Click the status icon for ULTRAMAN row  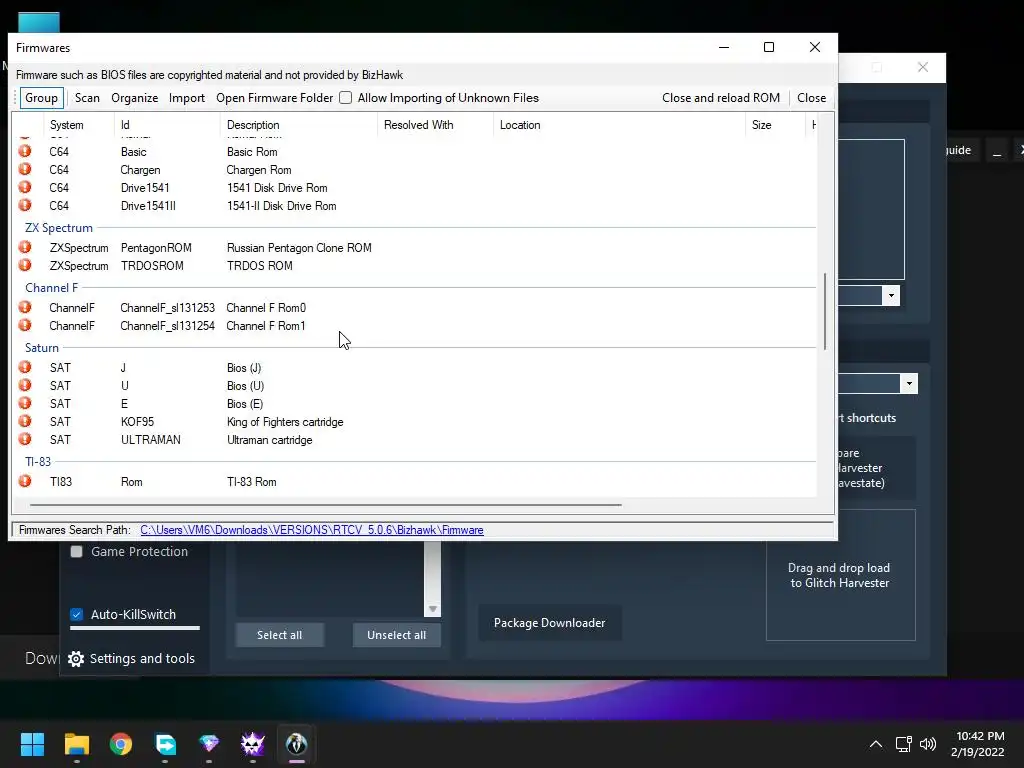(x=25, y=440)
